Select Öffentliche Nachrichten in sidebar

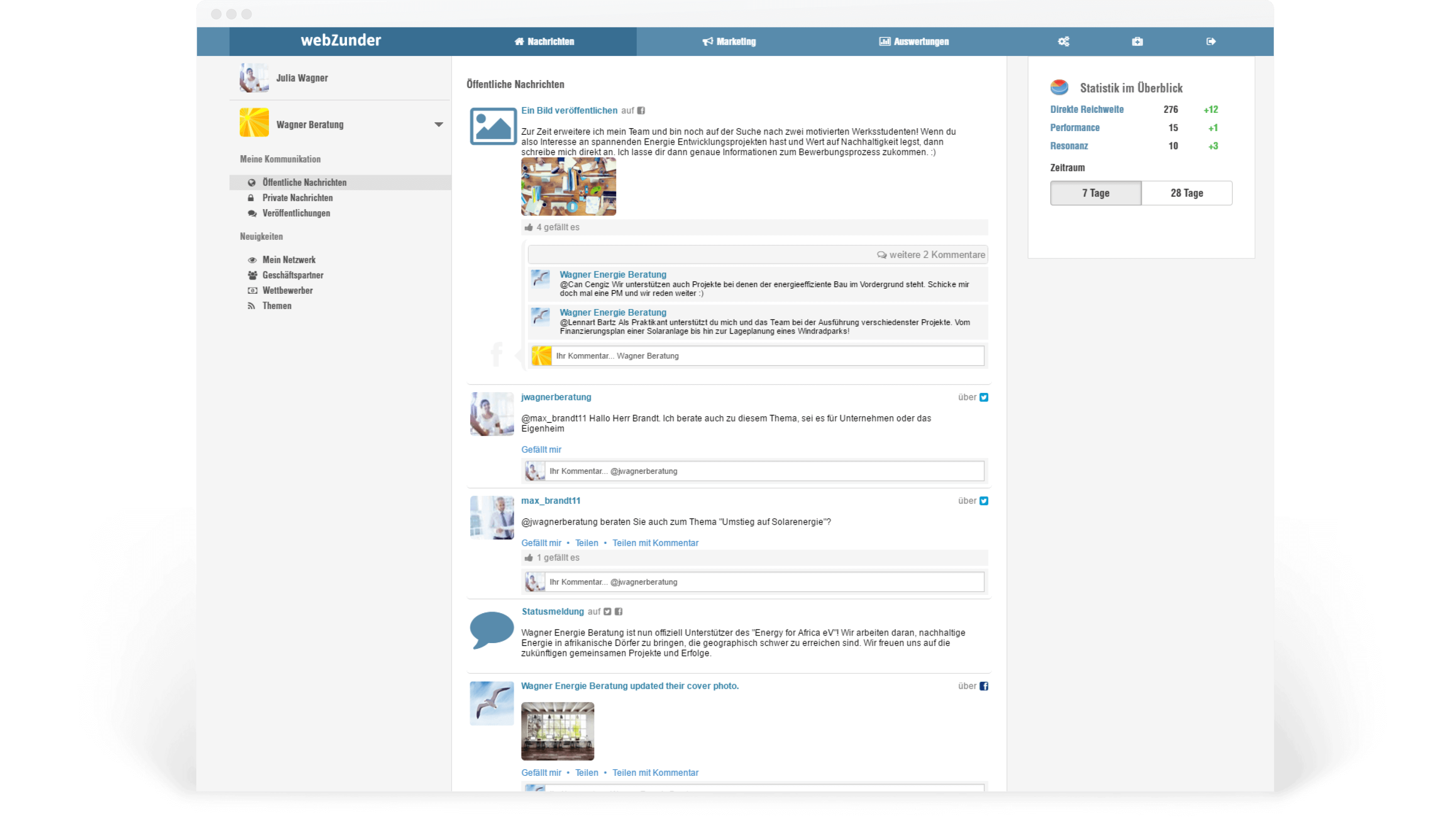click(x=340, y=183)
